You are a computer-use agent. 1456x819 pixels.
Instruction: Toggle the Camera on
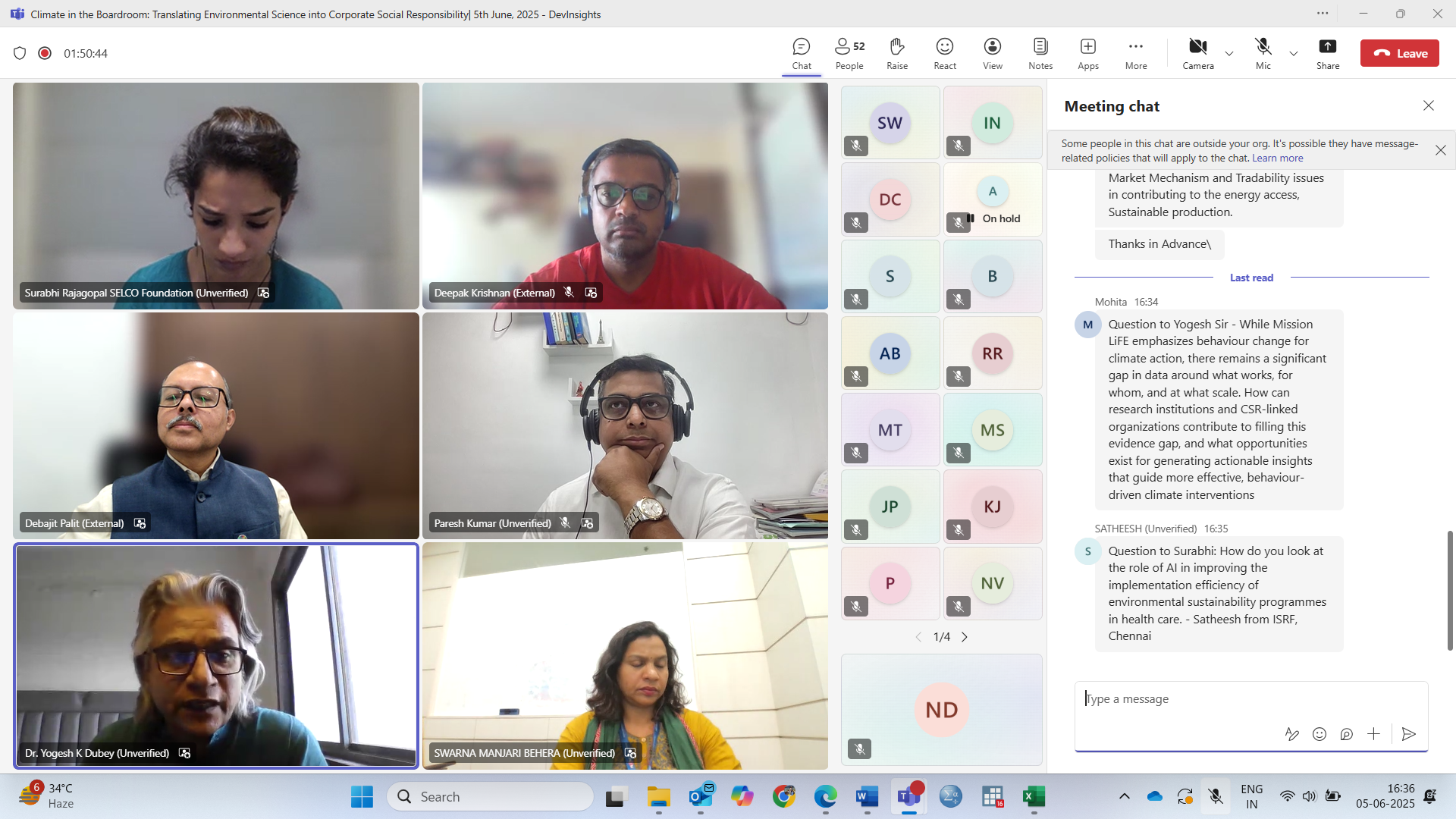[1198, 53]
